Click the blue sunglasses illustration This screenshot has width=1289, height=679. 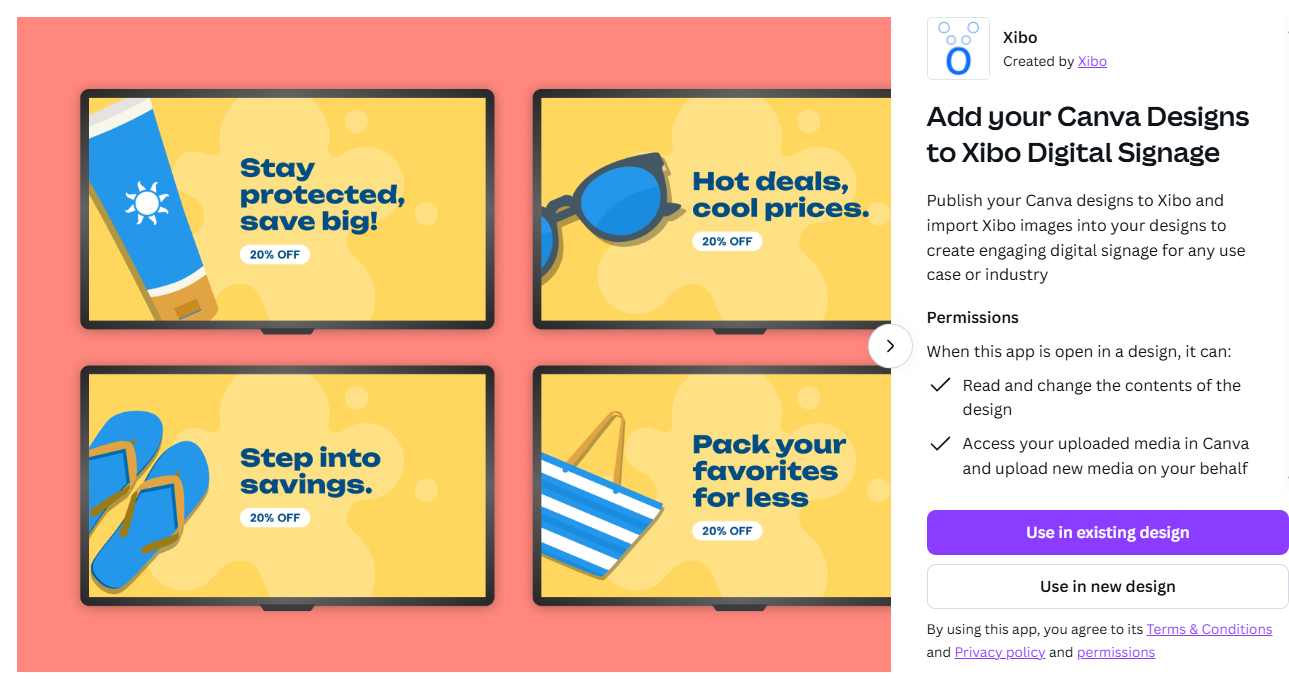click(x=610, y=205)
